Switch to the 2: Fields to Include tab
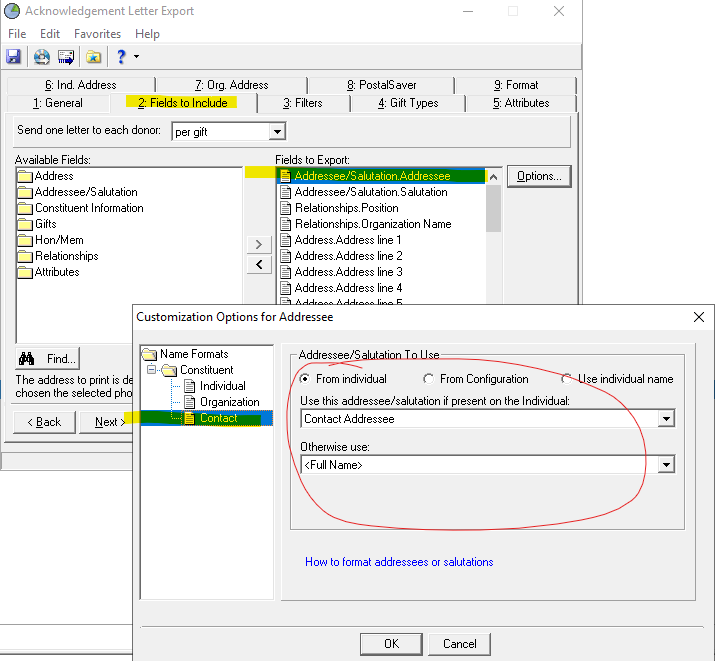This screenshot has height=661, width=715. pos(183,103)
